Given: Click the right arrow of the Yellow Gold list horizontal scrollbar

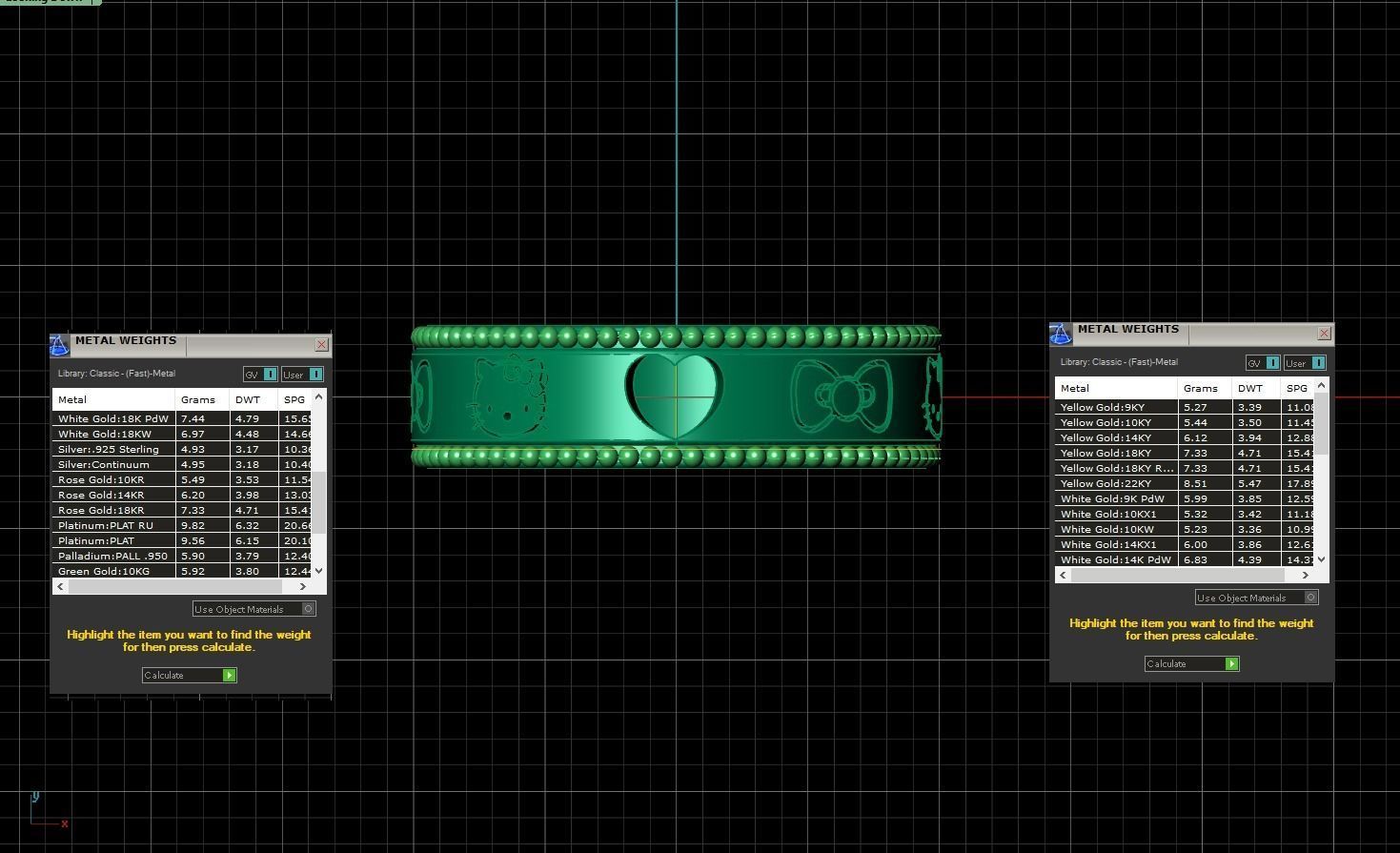Looking at the screenshot, I should [x=1306, y=576].
